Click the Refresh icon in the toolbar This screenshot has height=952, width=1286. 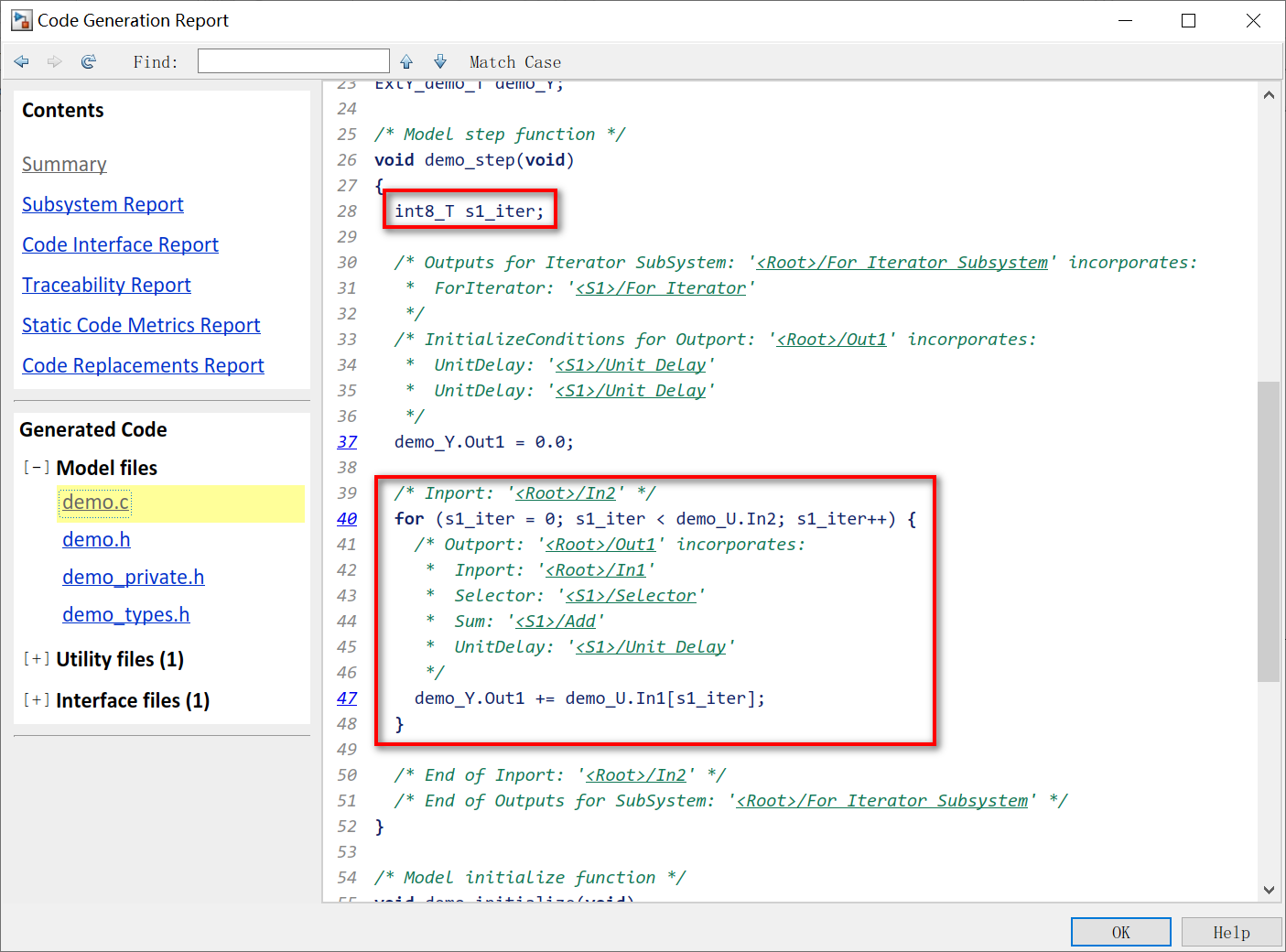88,61
